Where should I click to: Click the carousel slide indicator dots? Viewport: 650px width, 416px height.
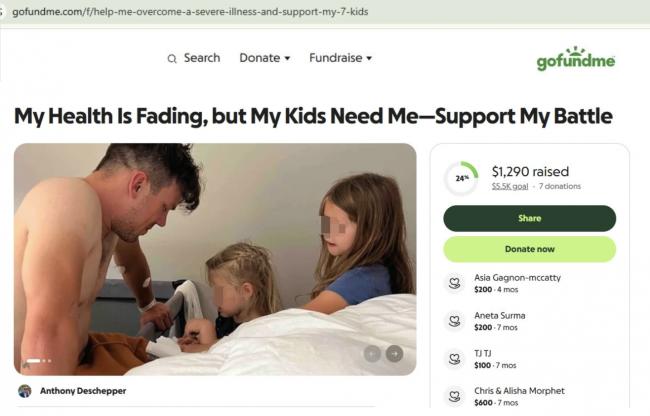(x=39, y=360)
